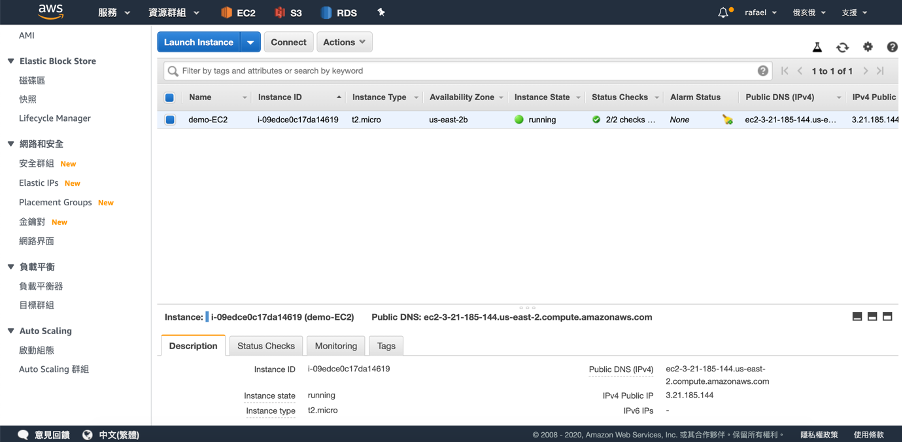The width and height of the screenshot is (902, 442).
Task: Collapse the Elastic Block Store section
Action: point(11,61)
